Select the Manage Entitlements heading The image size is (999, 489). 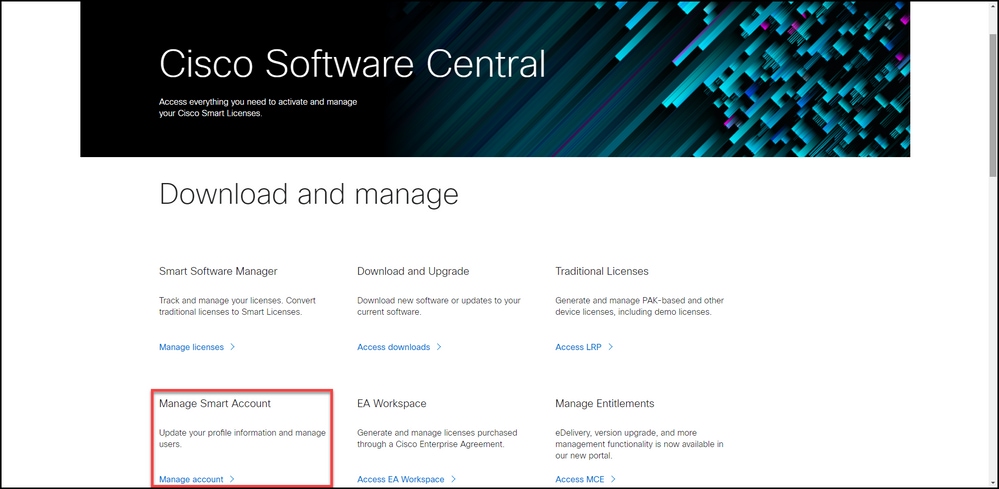tap(605, 404)
